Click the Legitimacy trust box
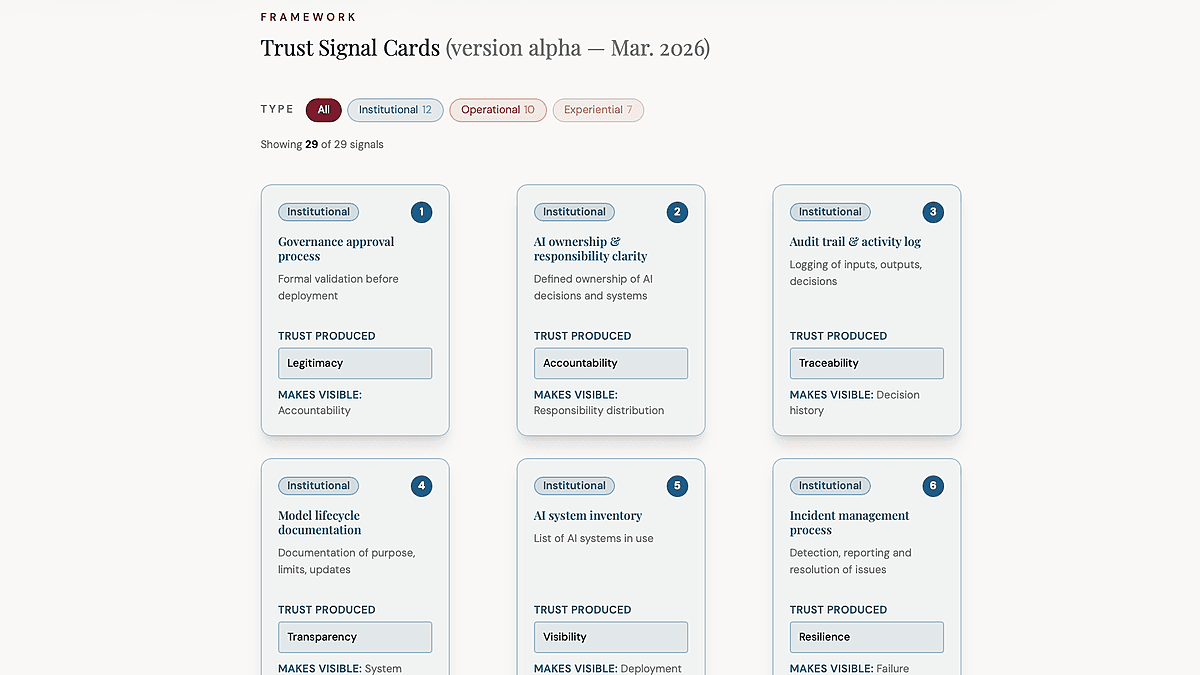The image size is (1200, 675). coord(355,363)
